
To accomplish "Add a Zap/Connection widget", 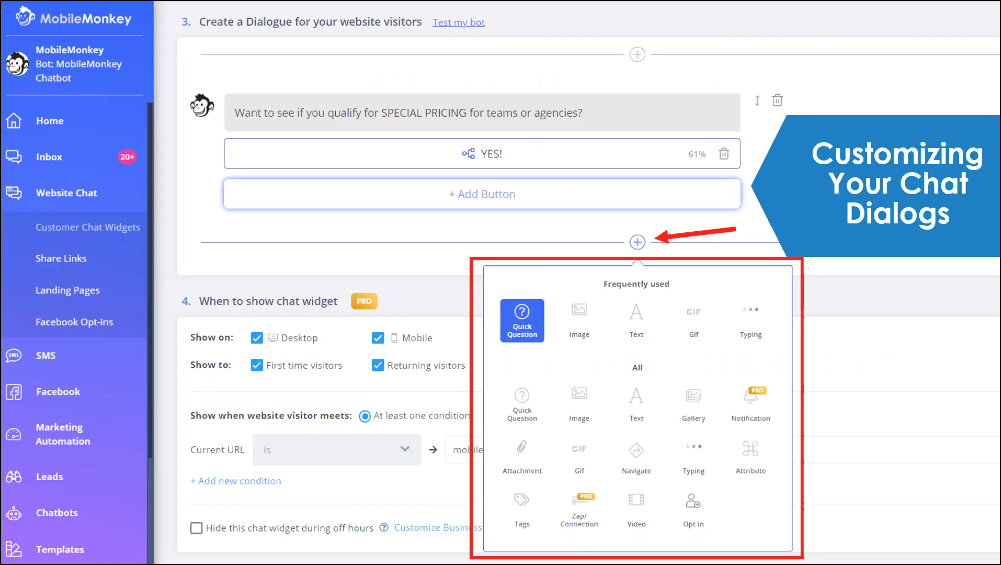I will coord(579,509).
